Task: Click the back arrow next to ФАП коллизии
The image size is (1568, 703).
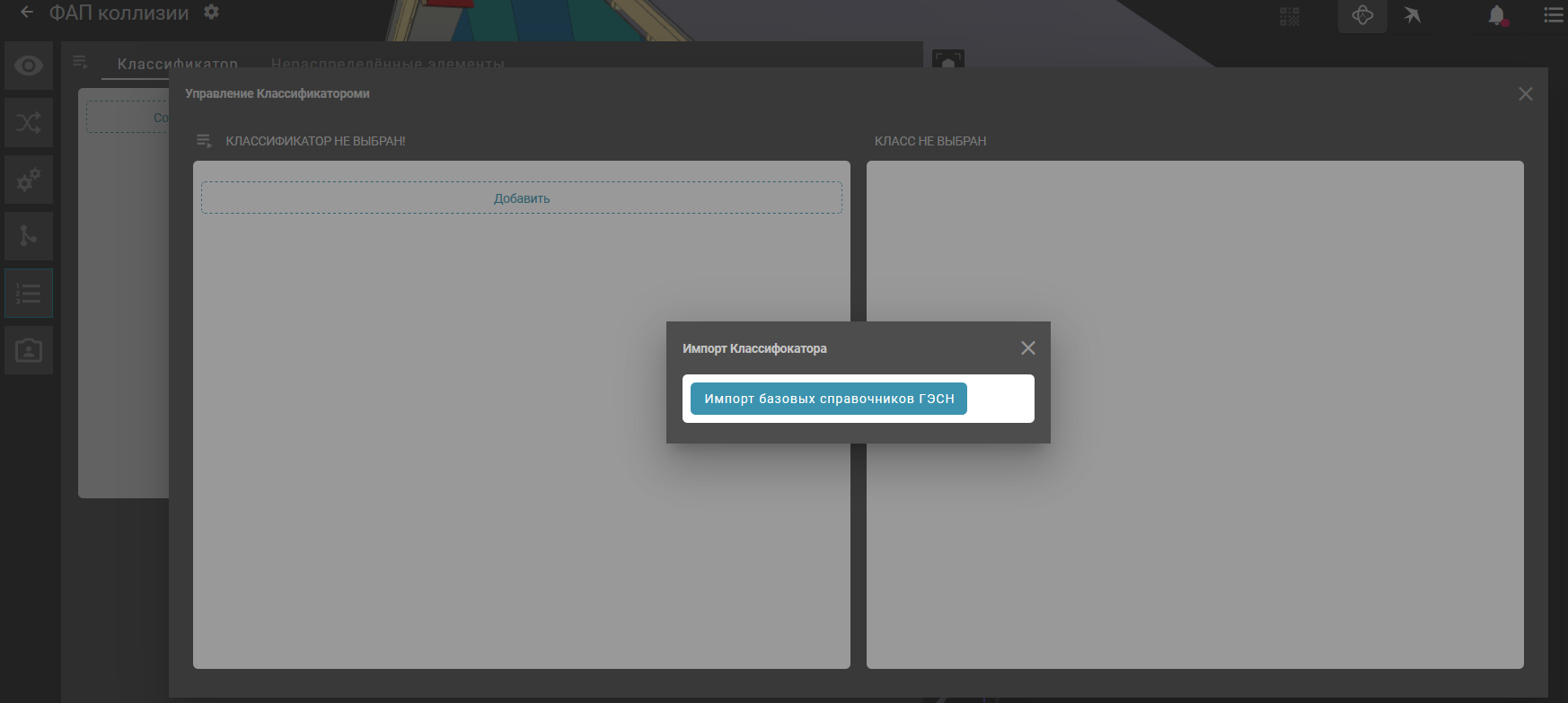Action: [27, 13]
